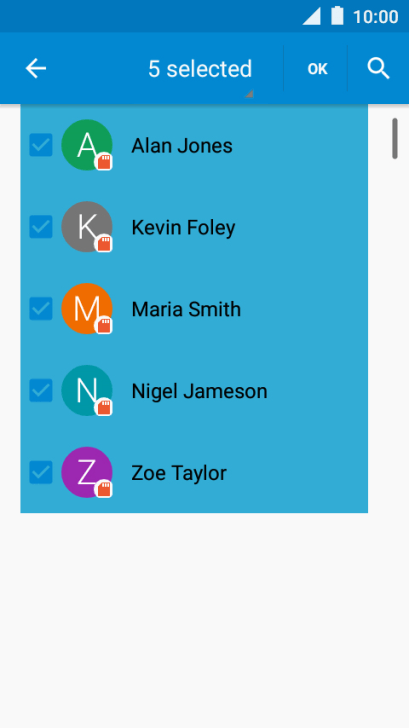Viewport: 409px width, 728px height.
Task: Tap Kevin Foley gray avatar
Action: [87, 227]
